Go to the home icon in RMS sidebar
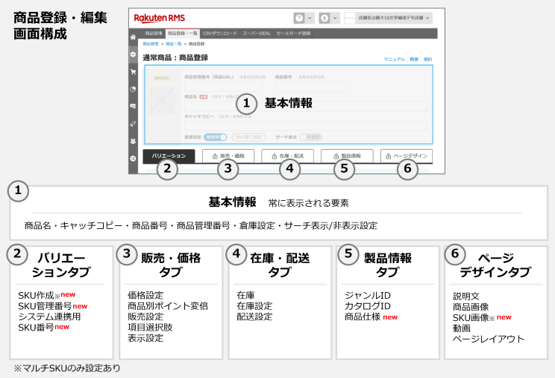Image resolution: width=555 pixels, height=378 pixels. click(x=133, y=37)
